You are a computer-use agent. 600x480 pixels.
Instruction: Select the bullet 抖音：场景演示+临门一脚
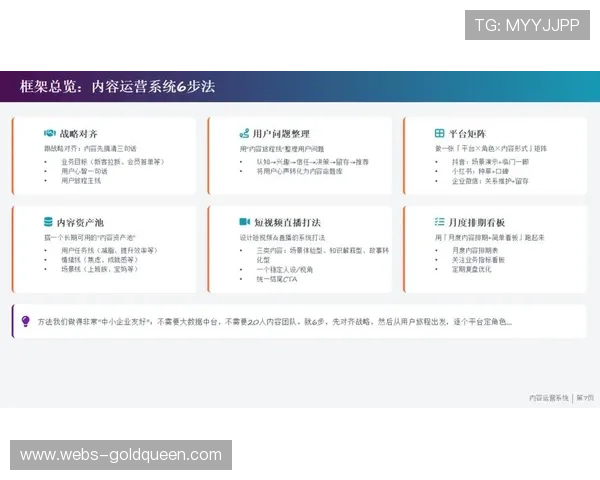pos(490,162)
